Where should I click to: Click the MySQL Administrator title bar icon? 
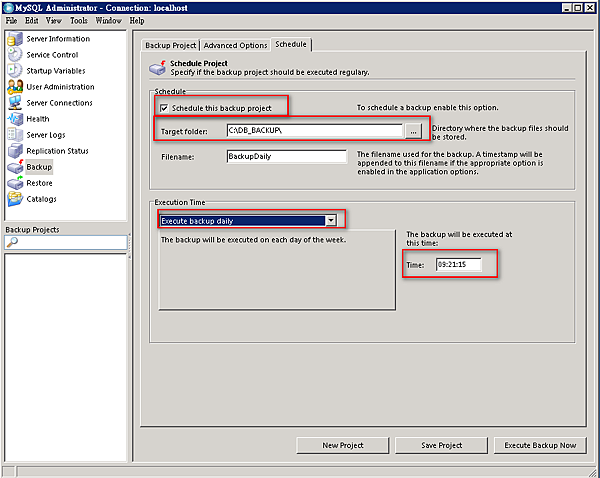[x=8, y=8]
